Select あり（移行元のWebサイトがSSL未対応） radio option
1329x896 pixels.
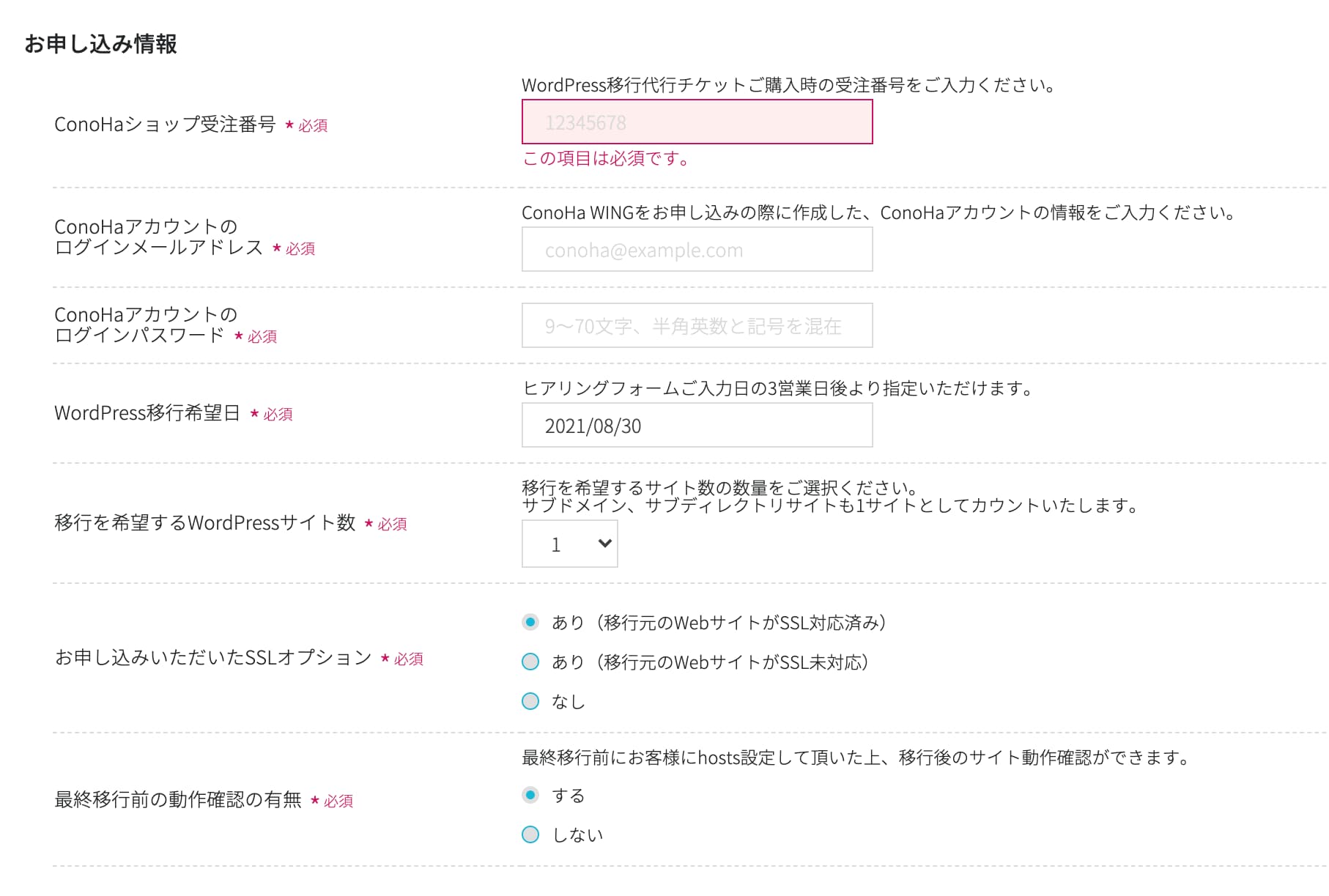click(530, 662)
